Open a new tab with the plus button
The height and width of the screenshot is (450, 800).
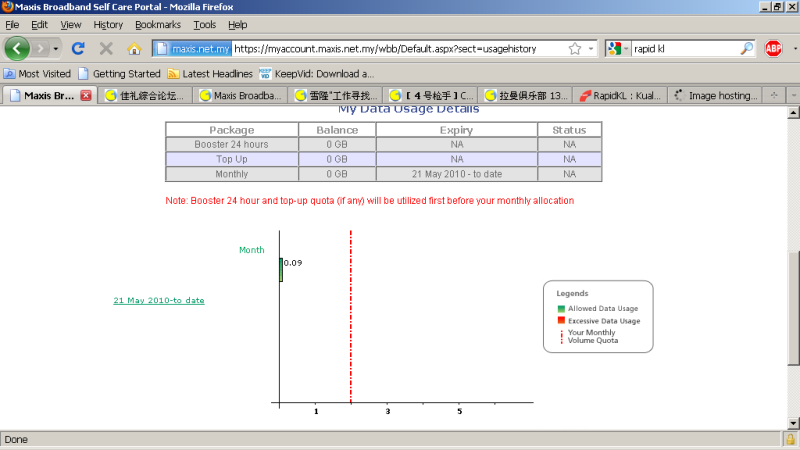click(774, 95)
